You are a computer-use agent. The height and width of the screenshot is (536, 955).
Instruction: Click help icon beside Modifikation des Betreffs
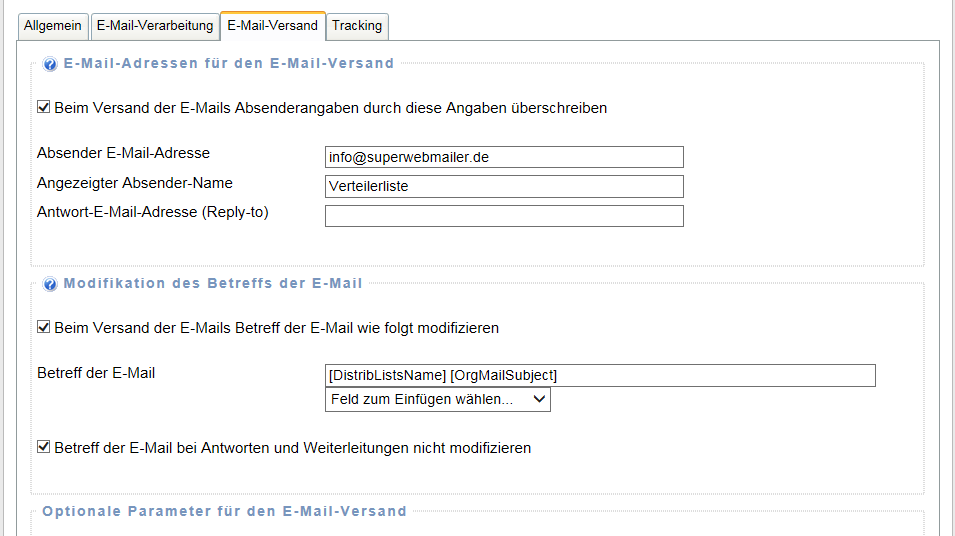pos(50,284)
